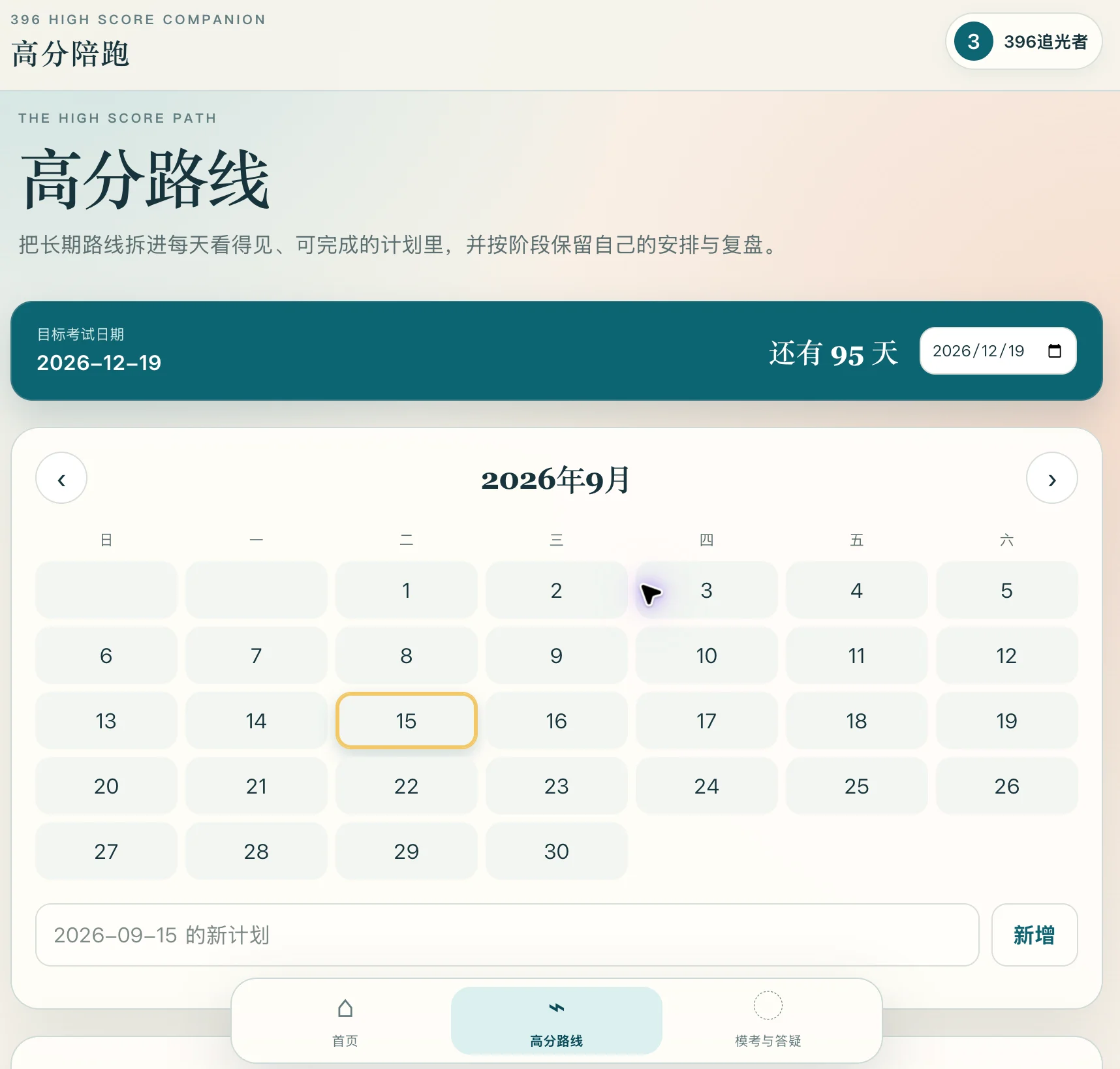Click the highlighted day 15
1120x1069 pixels.
[406, 720]
